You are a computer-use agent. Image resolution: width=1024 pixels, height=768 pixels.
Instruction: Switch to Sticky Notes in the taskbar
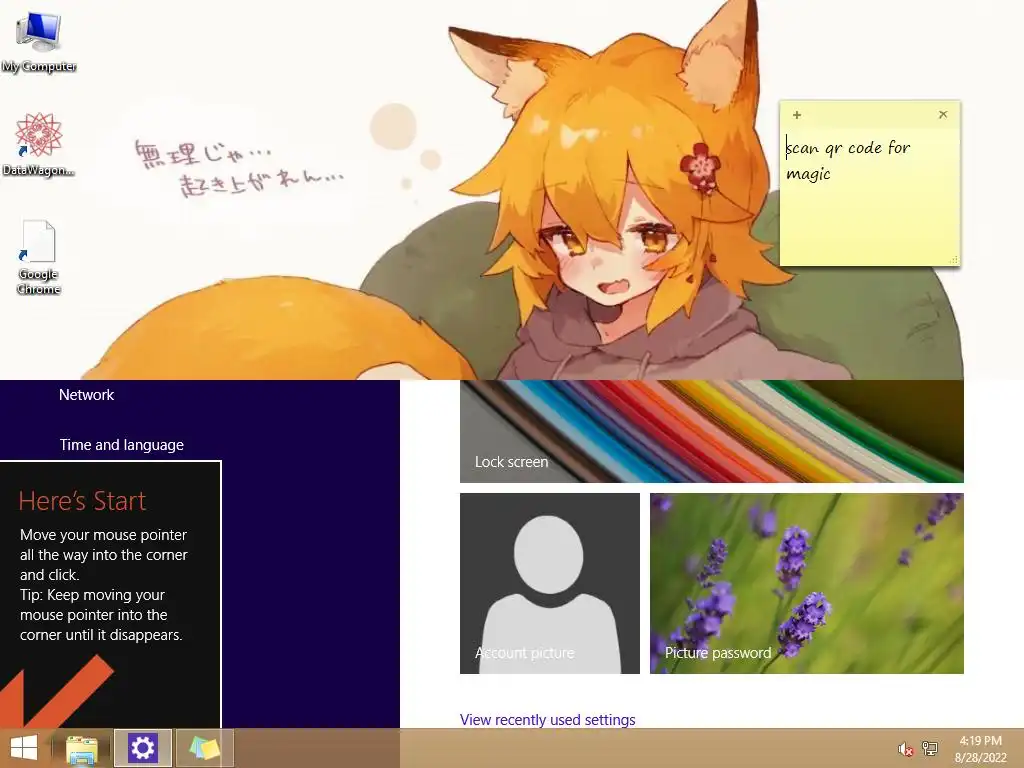tap(204, 748)
